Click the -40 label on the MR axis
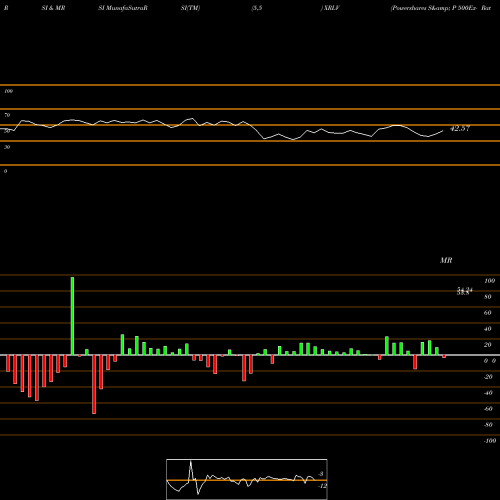This screenshot has width=500, height=500. [488, 393]
